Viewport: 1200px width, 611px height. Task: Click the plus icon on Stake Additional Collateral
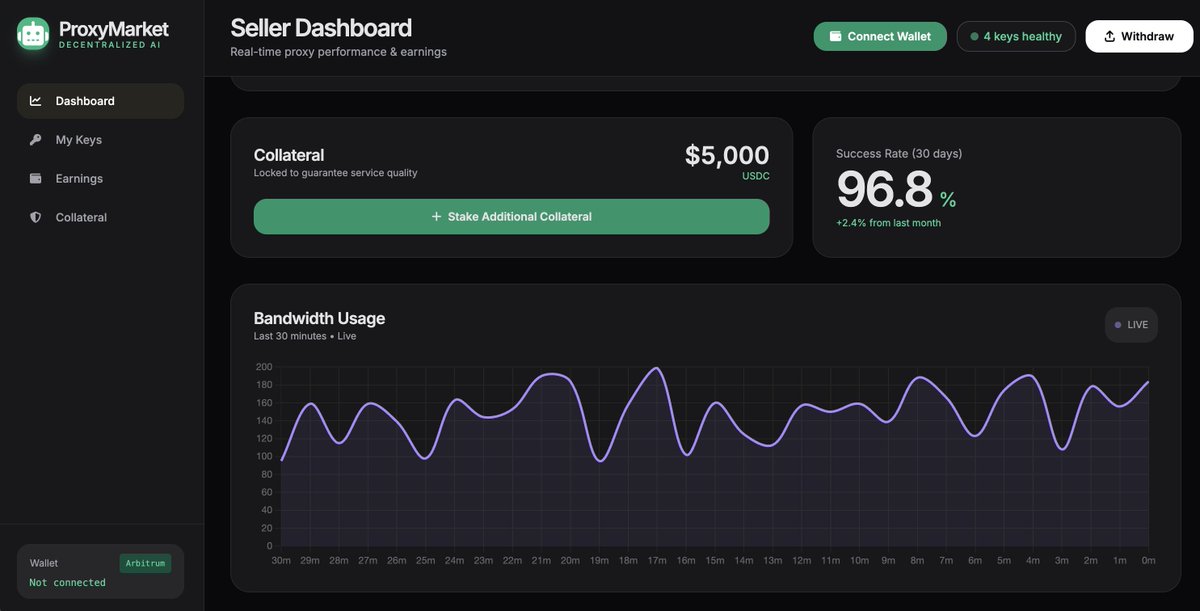(436, 217)
